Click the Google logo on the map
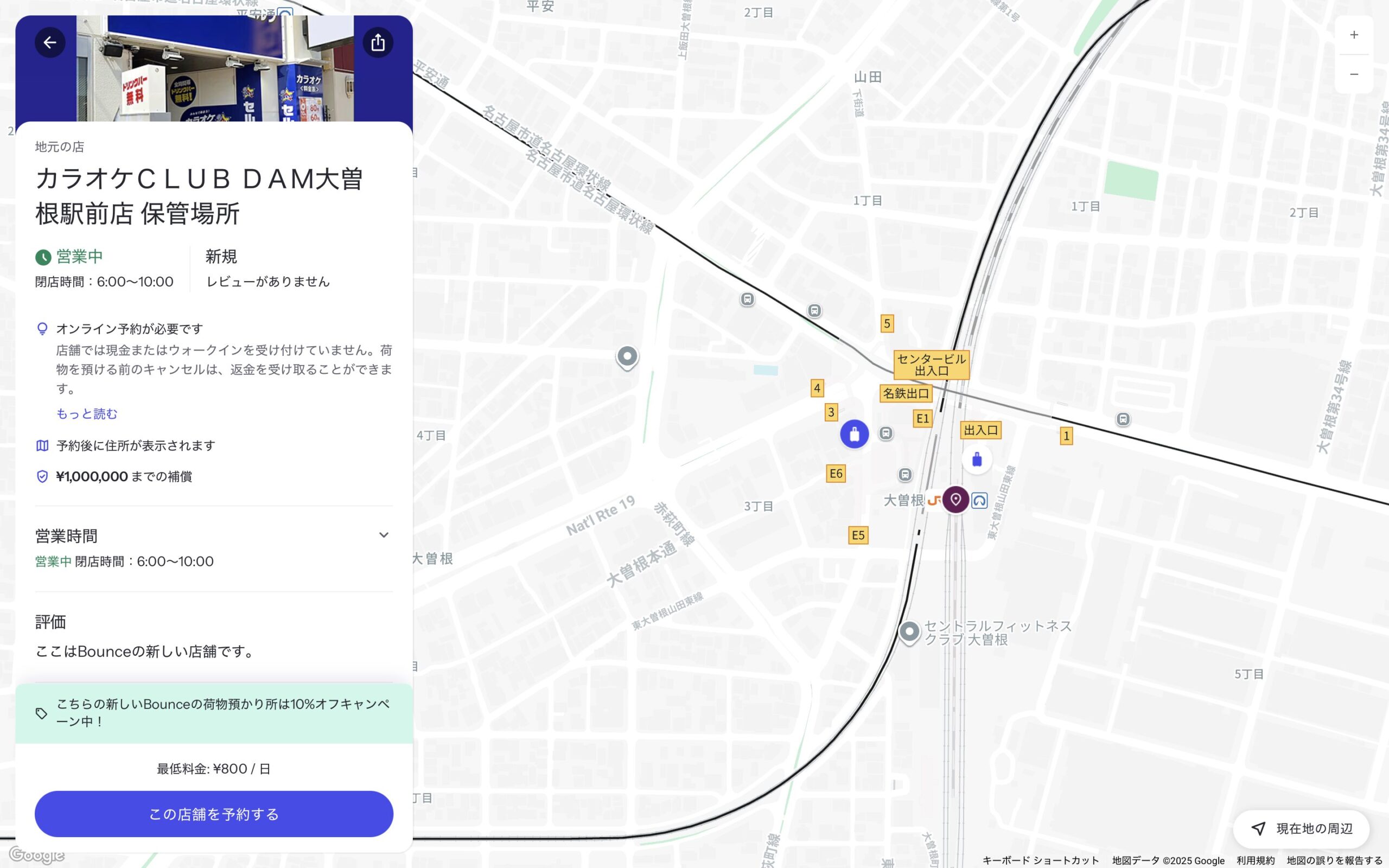 pos(37,855)
